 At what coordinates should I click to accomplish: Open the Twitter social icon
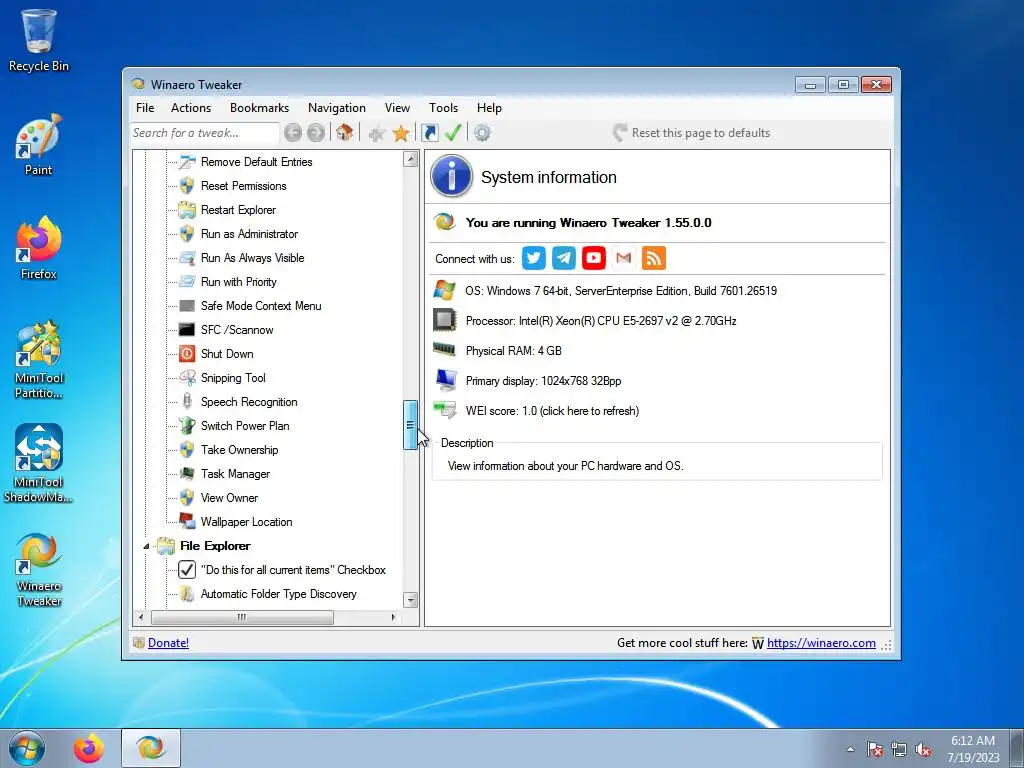(534, 258)
